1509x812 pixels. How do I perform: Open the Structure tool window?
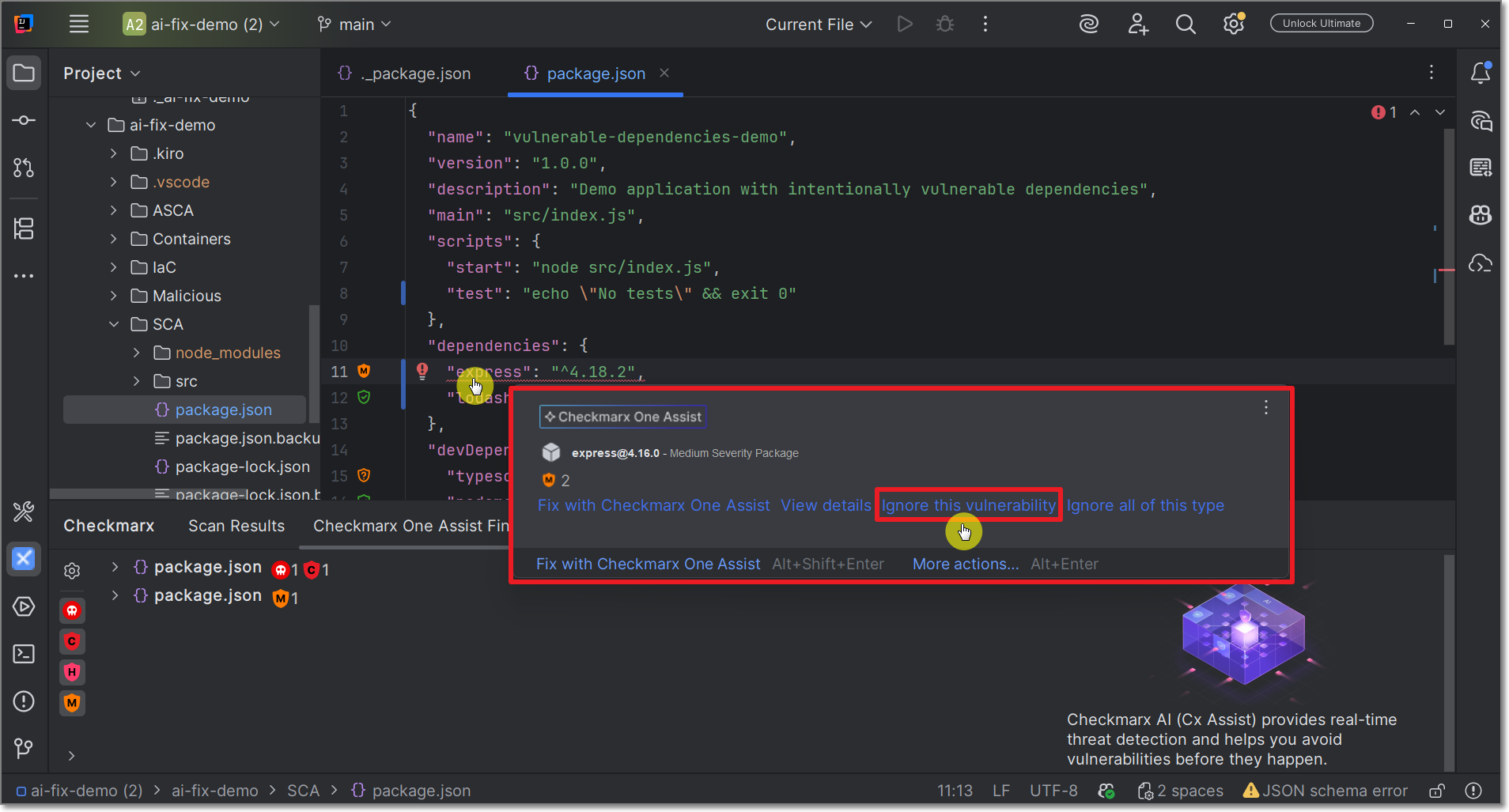pyautogui.click(x=24, y=228)
